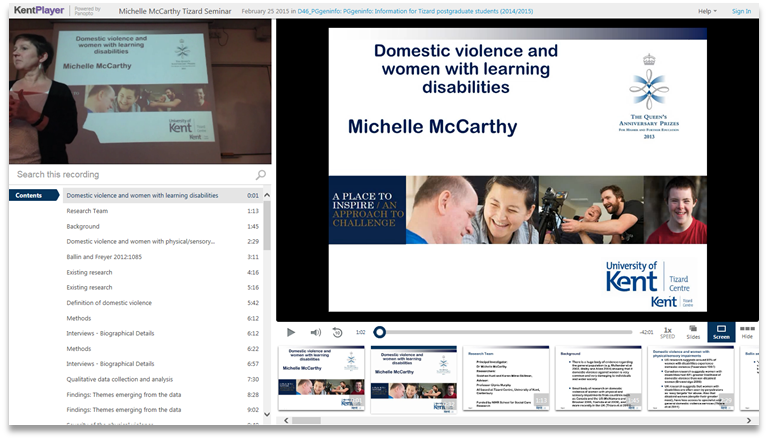This screenshot has height=440, width=768.
Task: Open second title slide thumbnail
Action: tap(414, 380)
